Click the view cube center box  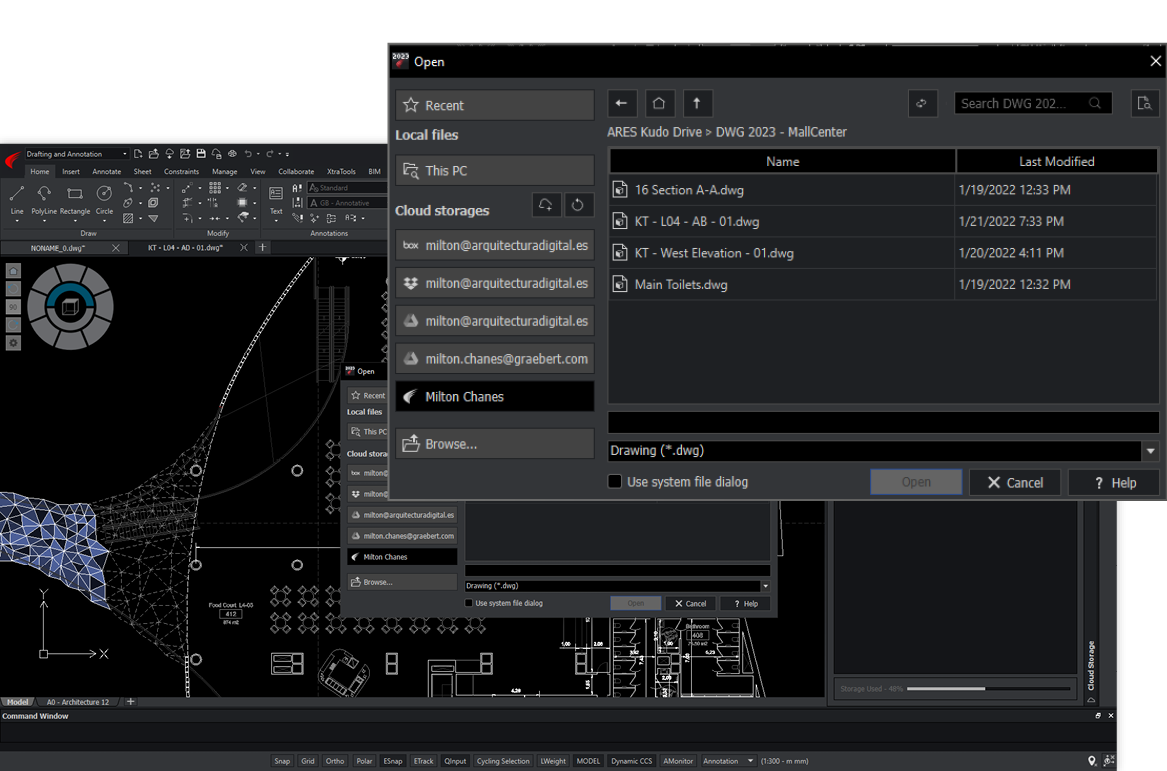tap(70, 307)
